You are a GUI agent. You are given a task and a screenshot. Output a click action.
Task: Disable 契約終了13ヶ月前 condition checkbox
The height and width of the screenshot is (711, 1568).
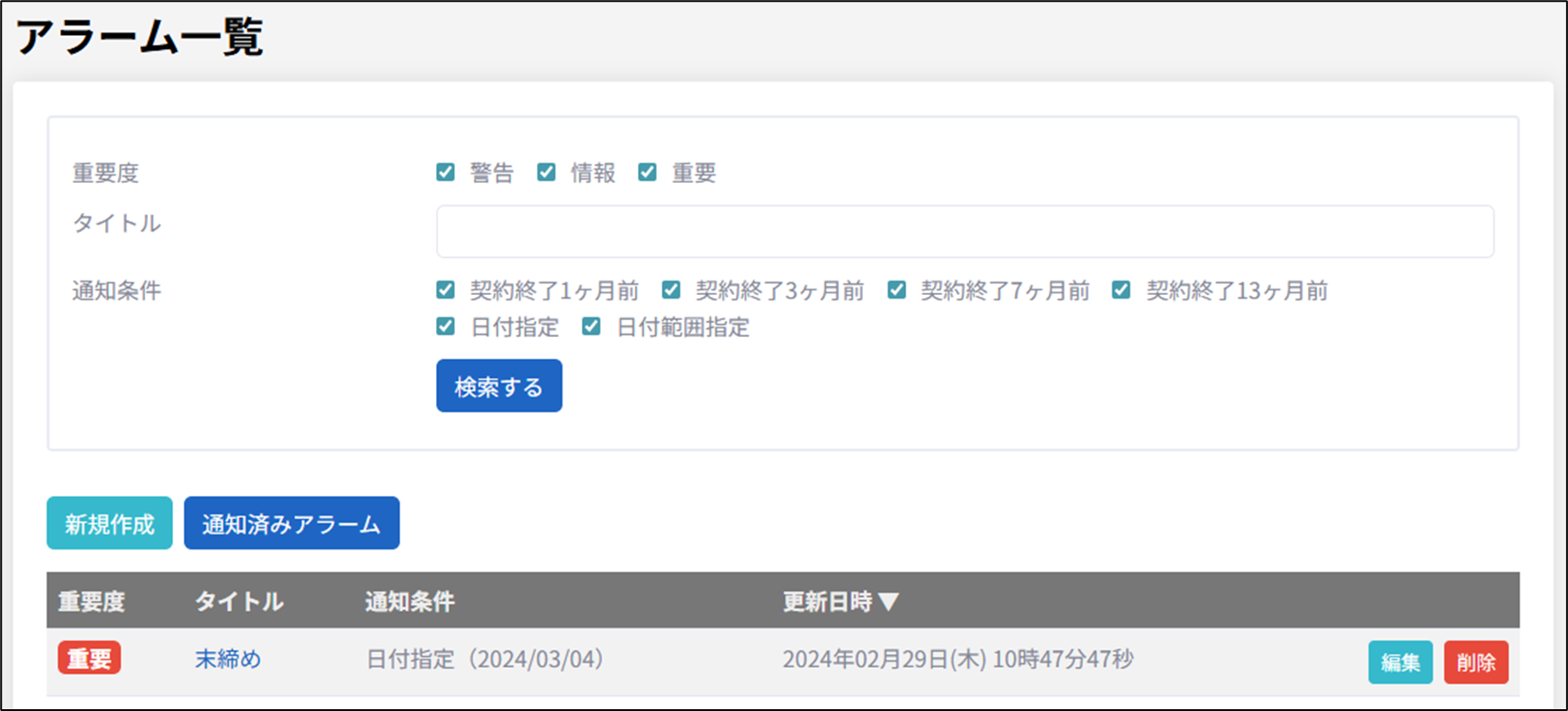tap(1121, 290)
